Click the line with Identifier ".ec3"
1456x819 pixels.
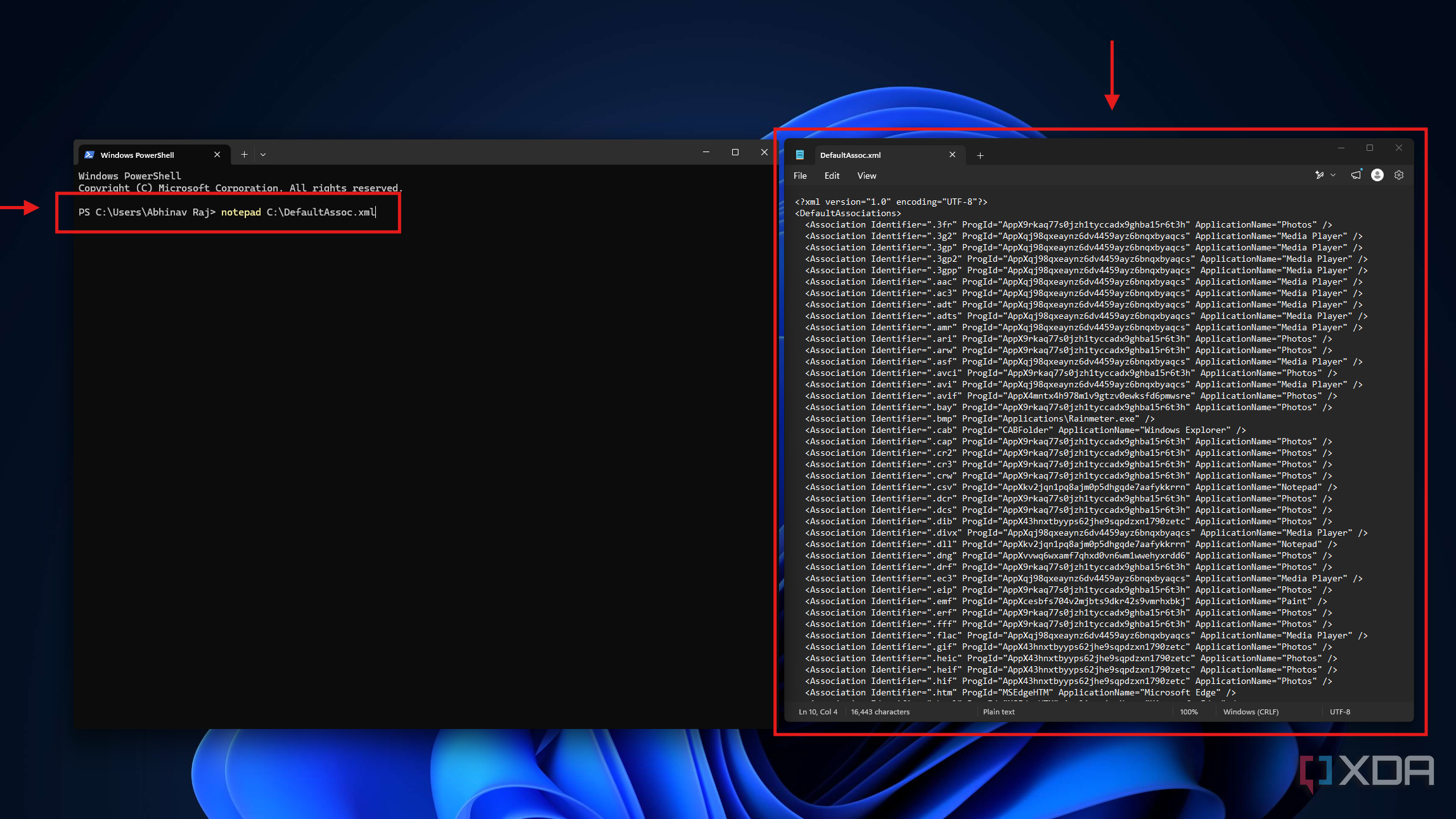(x=1084, y=579)
